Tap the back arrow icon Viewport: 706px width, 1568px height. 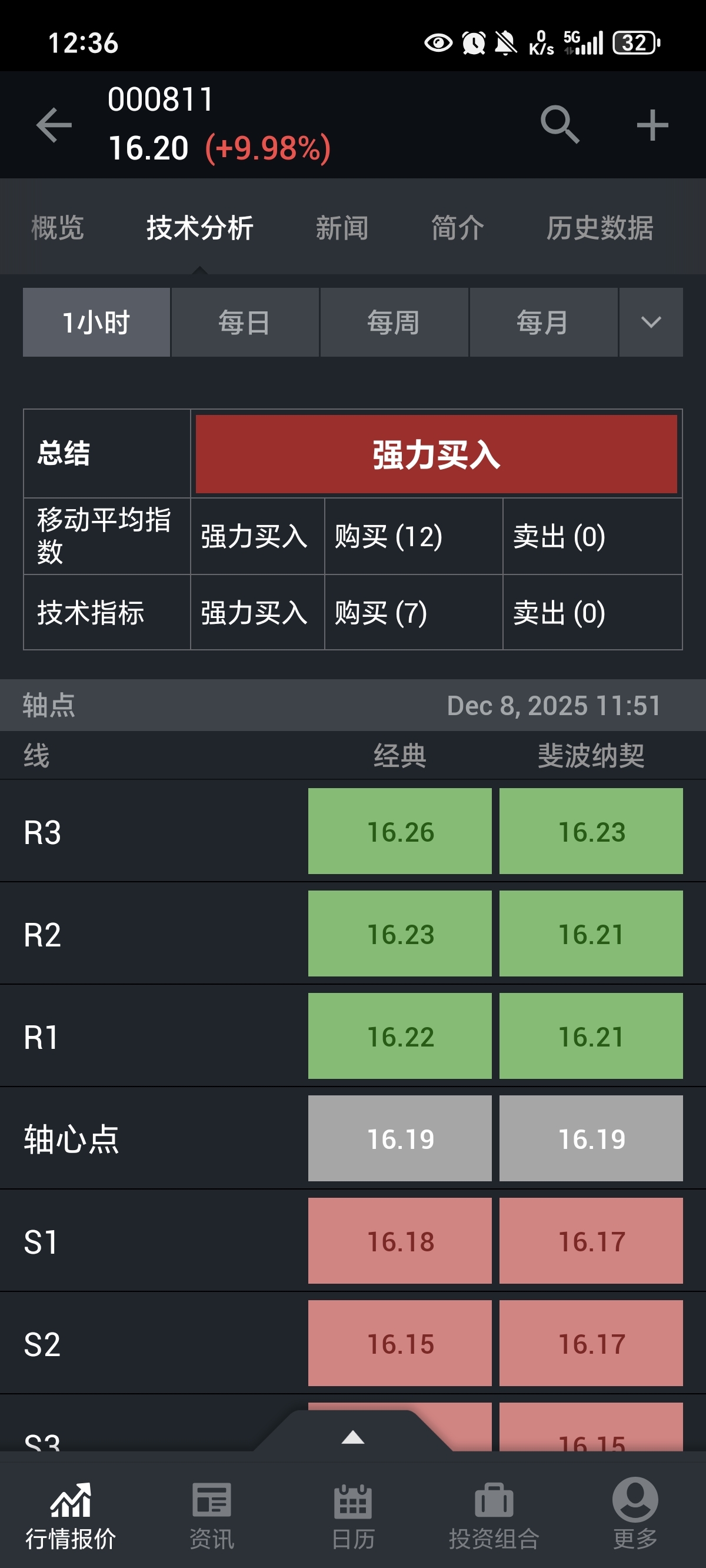click(x=54, y=125)
